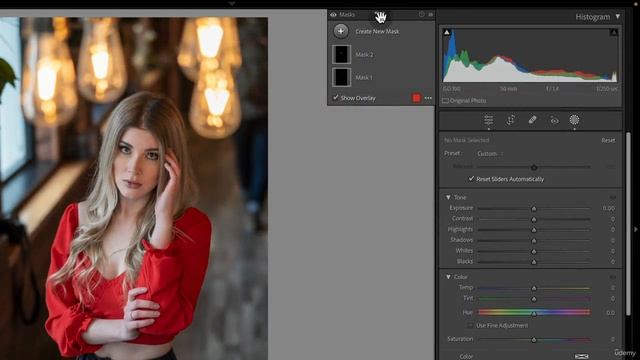Screen dimensions: 640x360
Task: Select the Mask 1 thumbnail
Action: (x=341, y=77)
